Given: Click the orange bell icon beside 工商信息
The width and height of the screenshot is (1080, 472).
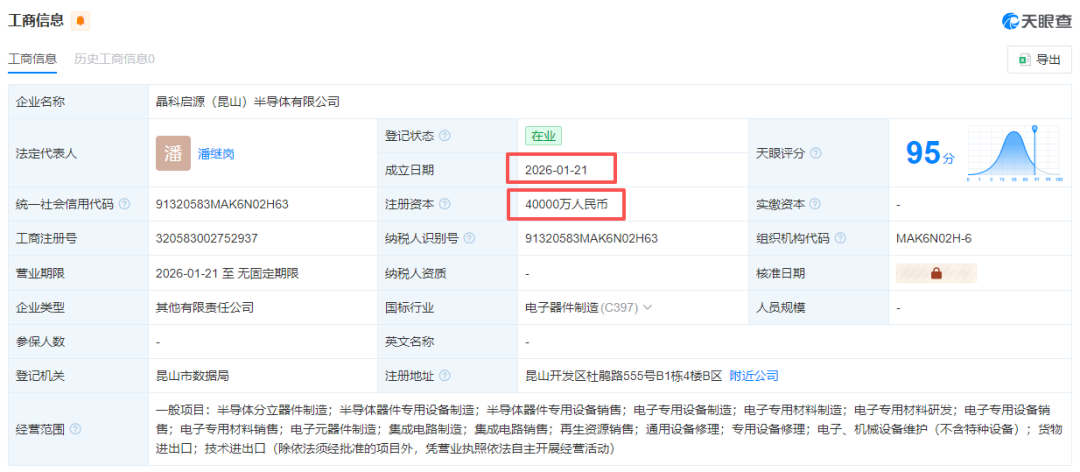Looking at the screenshot, I should [x=82, y=21].
